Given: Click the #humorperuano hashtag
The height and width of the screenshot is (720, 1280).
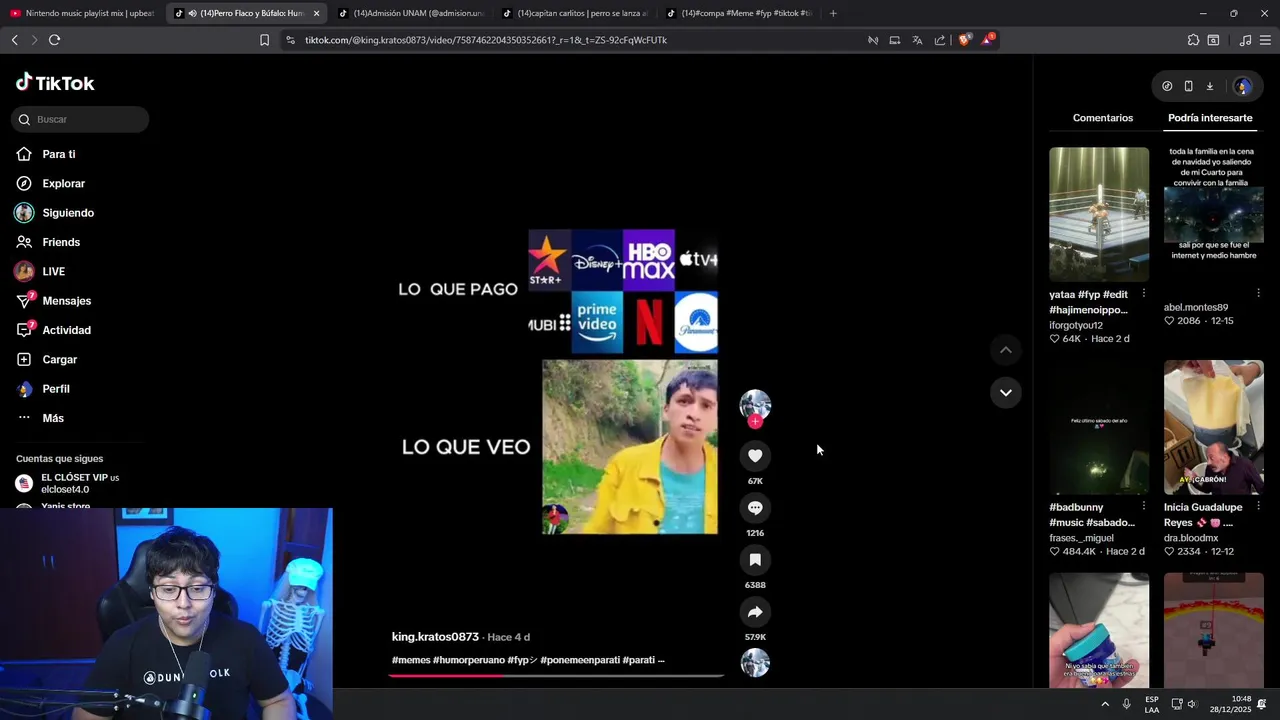Looking at the screenshot, I should click(468, 660).
